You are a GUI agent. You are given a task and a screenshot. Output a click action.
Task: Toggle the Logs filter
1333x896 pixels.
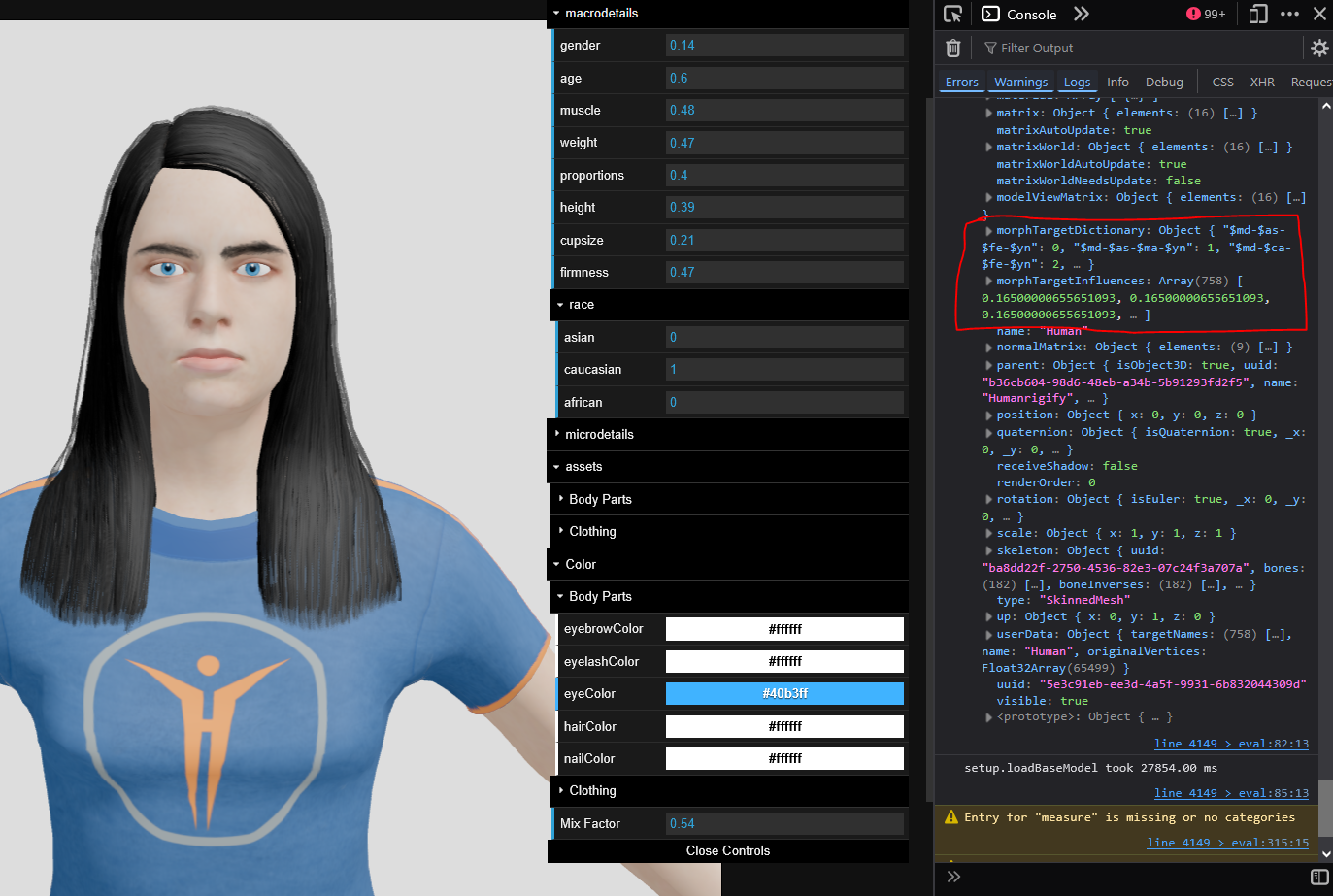pyautogui.click(x=1077, y=83)
